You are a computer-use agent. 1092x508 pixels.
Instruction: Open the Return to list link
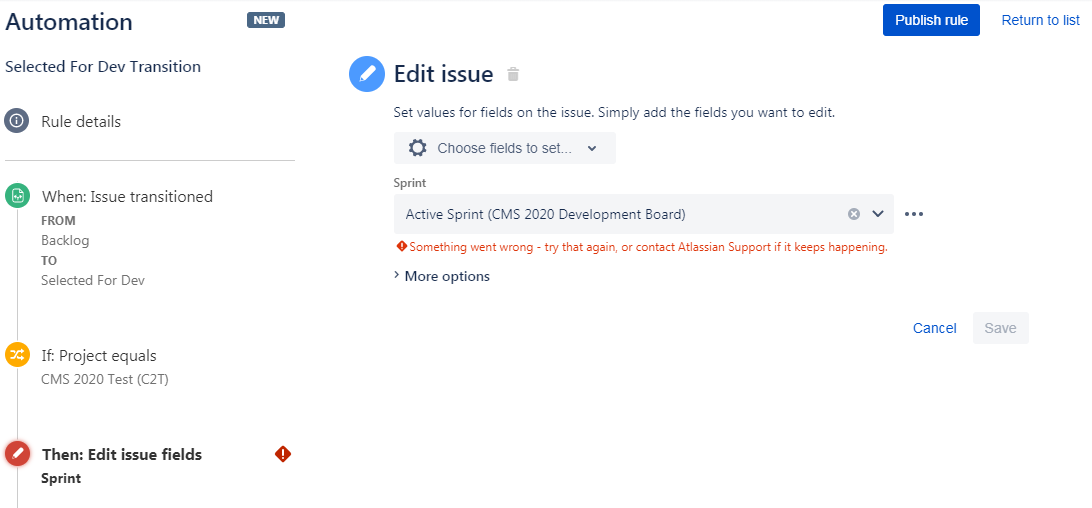[1040, 20]
